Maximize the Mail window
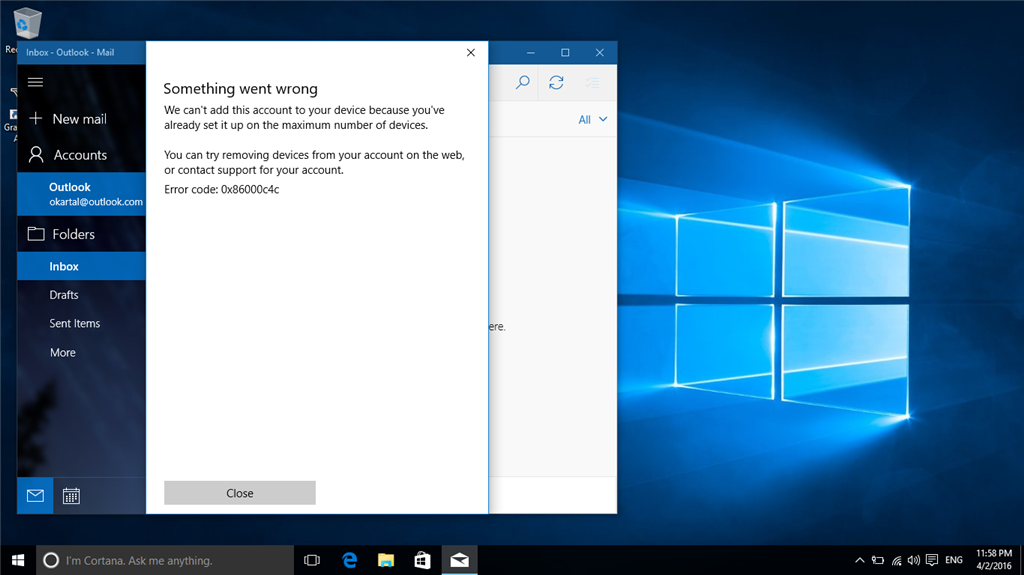 565,52
